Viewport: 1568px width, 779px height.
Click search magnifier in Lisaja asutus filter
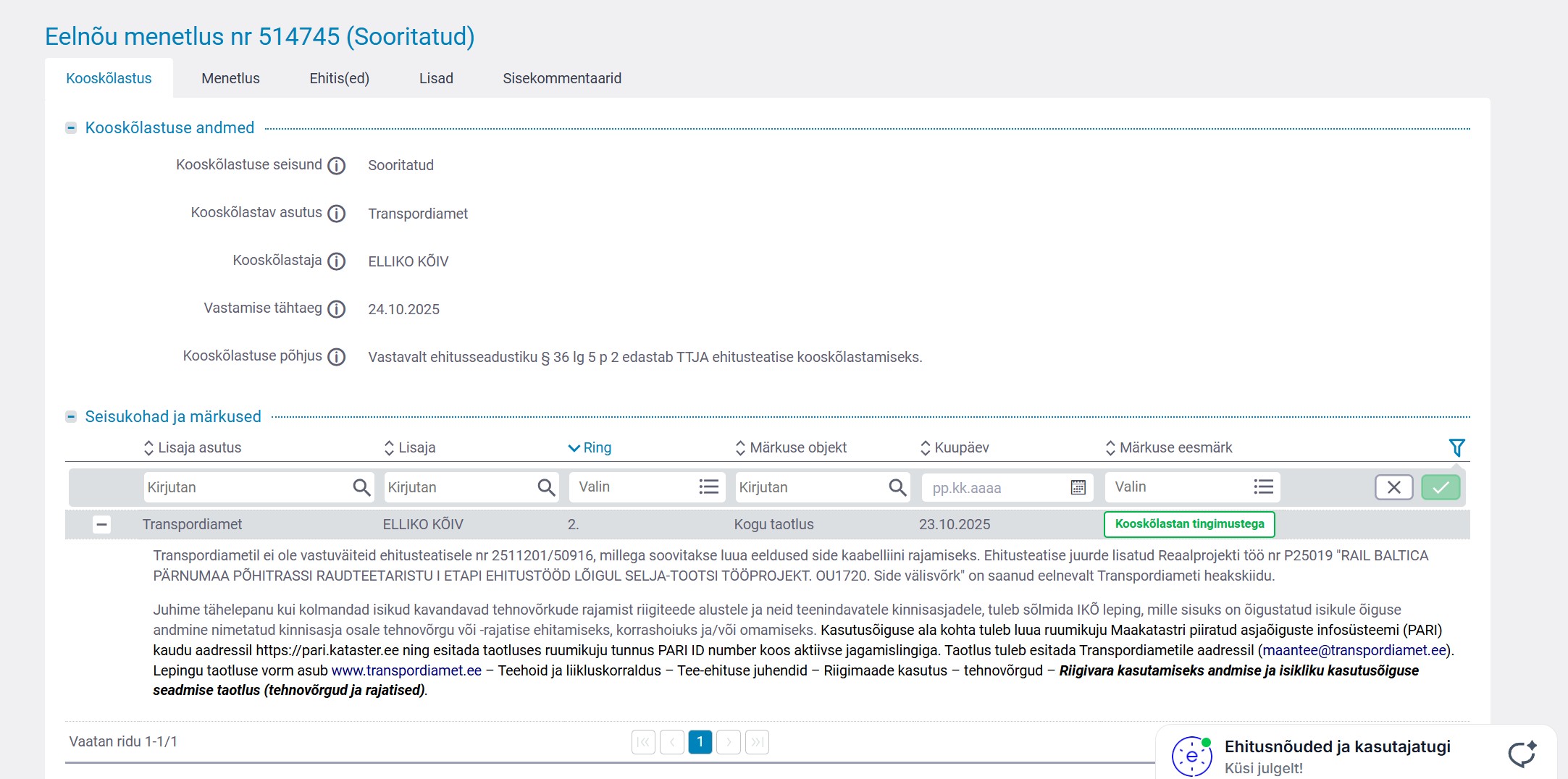pos(361,487)
